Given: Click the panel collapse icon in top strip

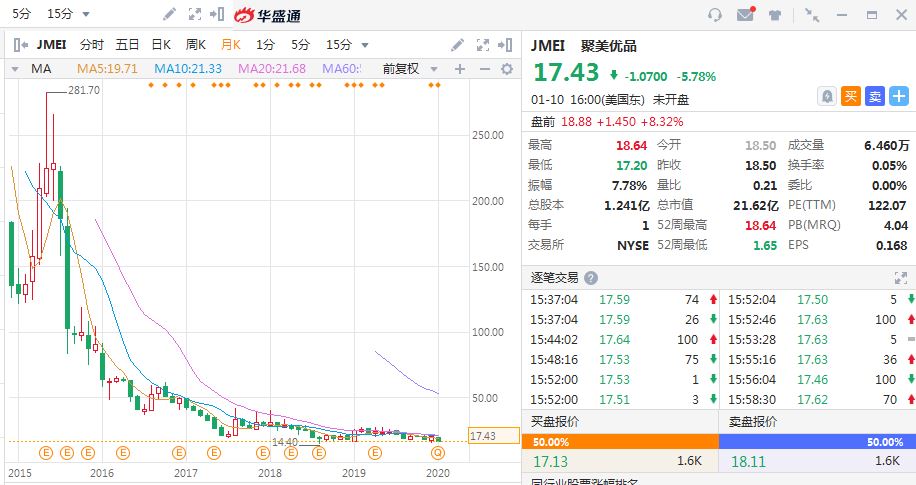Looking at the screenshot, I should (217, 14).
